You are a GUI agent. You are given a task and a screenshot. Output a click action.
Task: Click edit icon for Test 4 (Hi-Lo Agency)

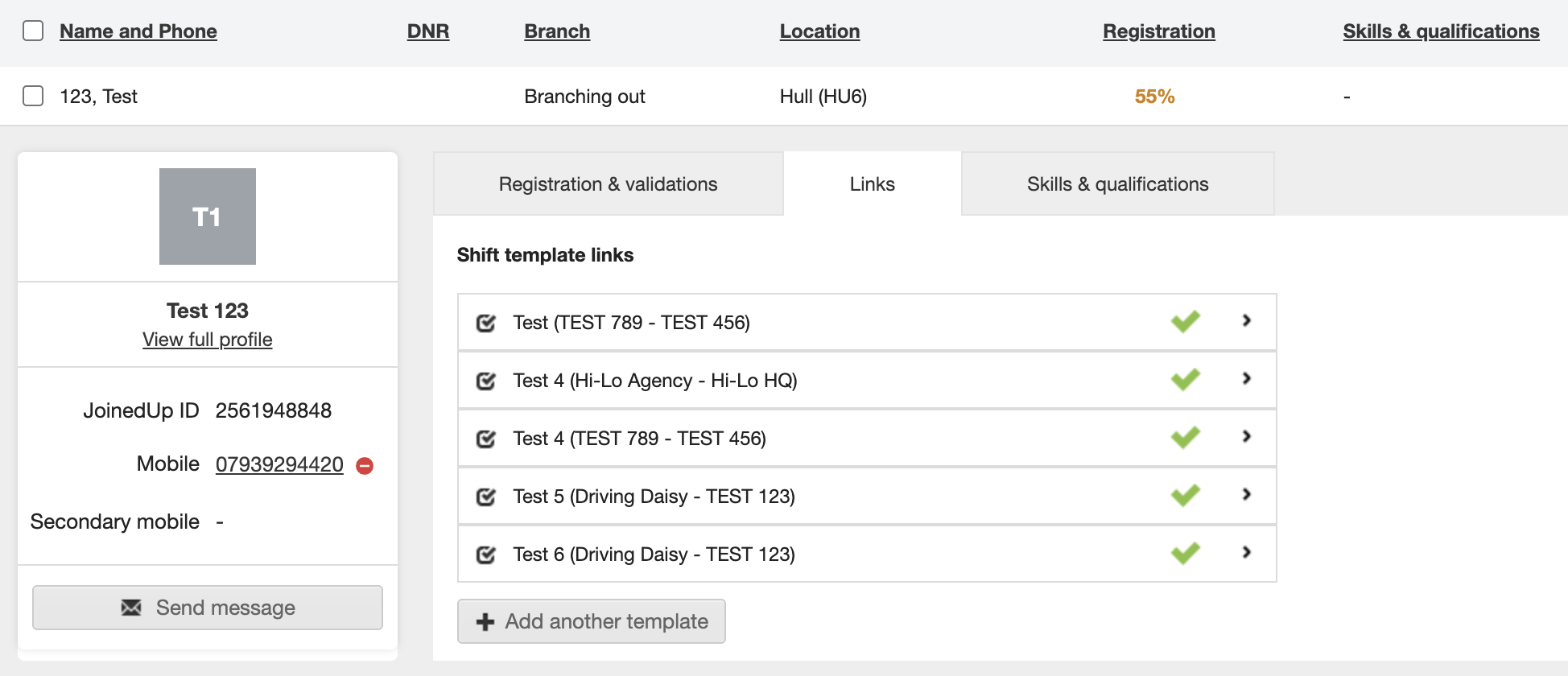click(486, 381)
